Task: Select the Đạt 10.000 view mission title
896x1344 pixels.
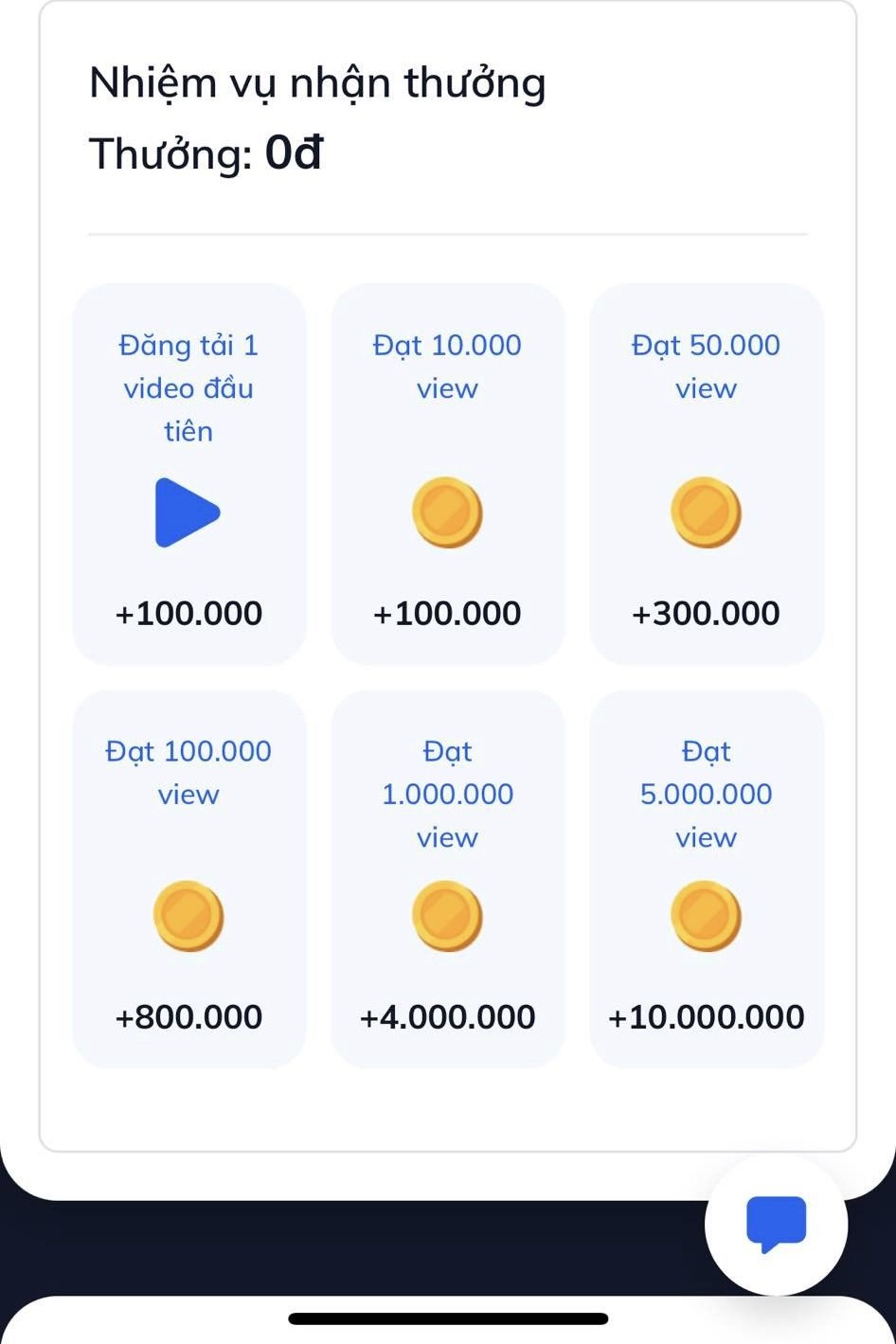Action: point(447,367)
